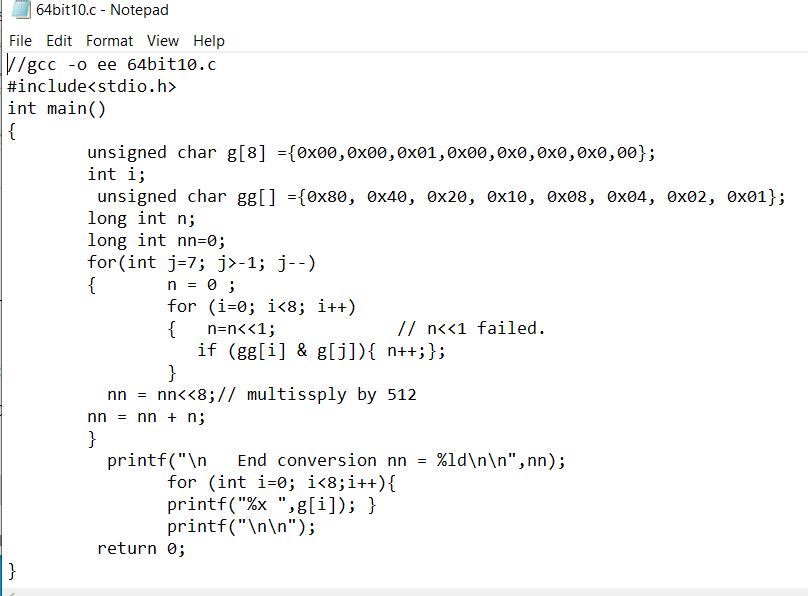808x596 pixels.
Task: Open the Format menu
Action: point(109,41)
